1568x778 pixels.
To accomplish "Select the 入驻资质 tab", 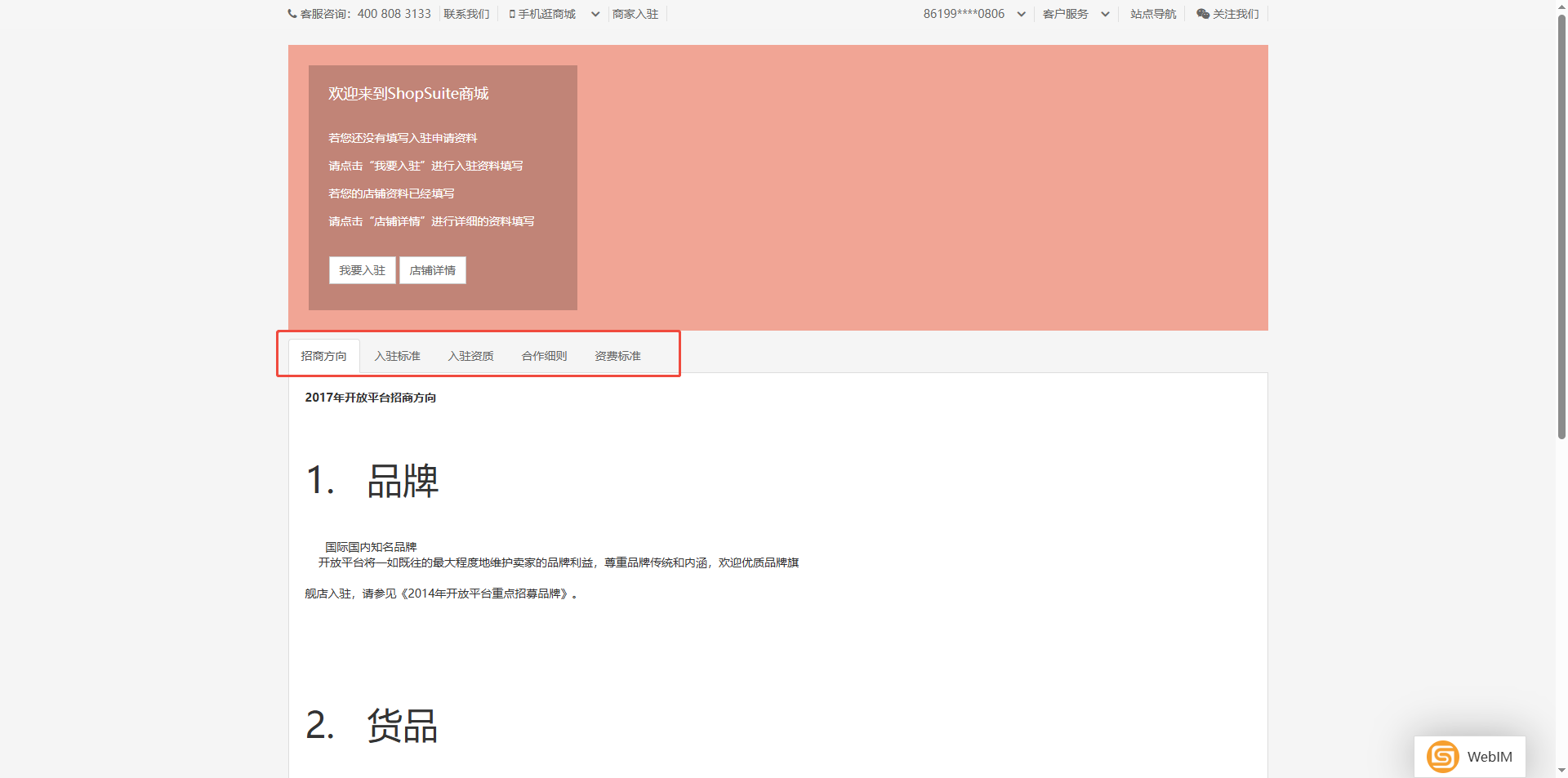I will 470,356.
